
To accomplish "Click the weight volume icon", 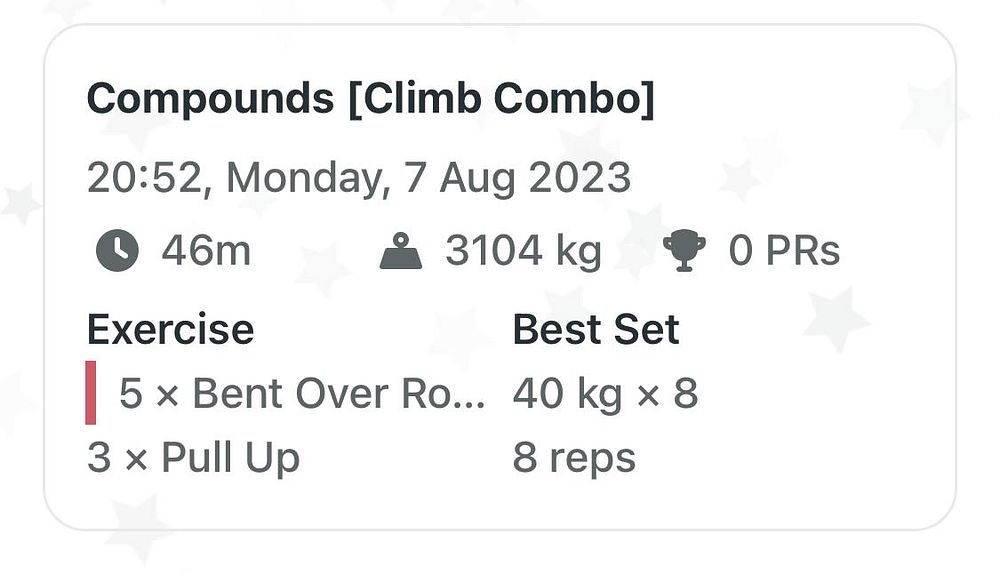I will 401,251.
